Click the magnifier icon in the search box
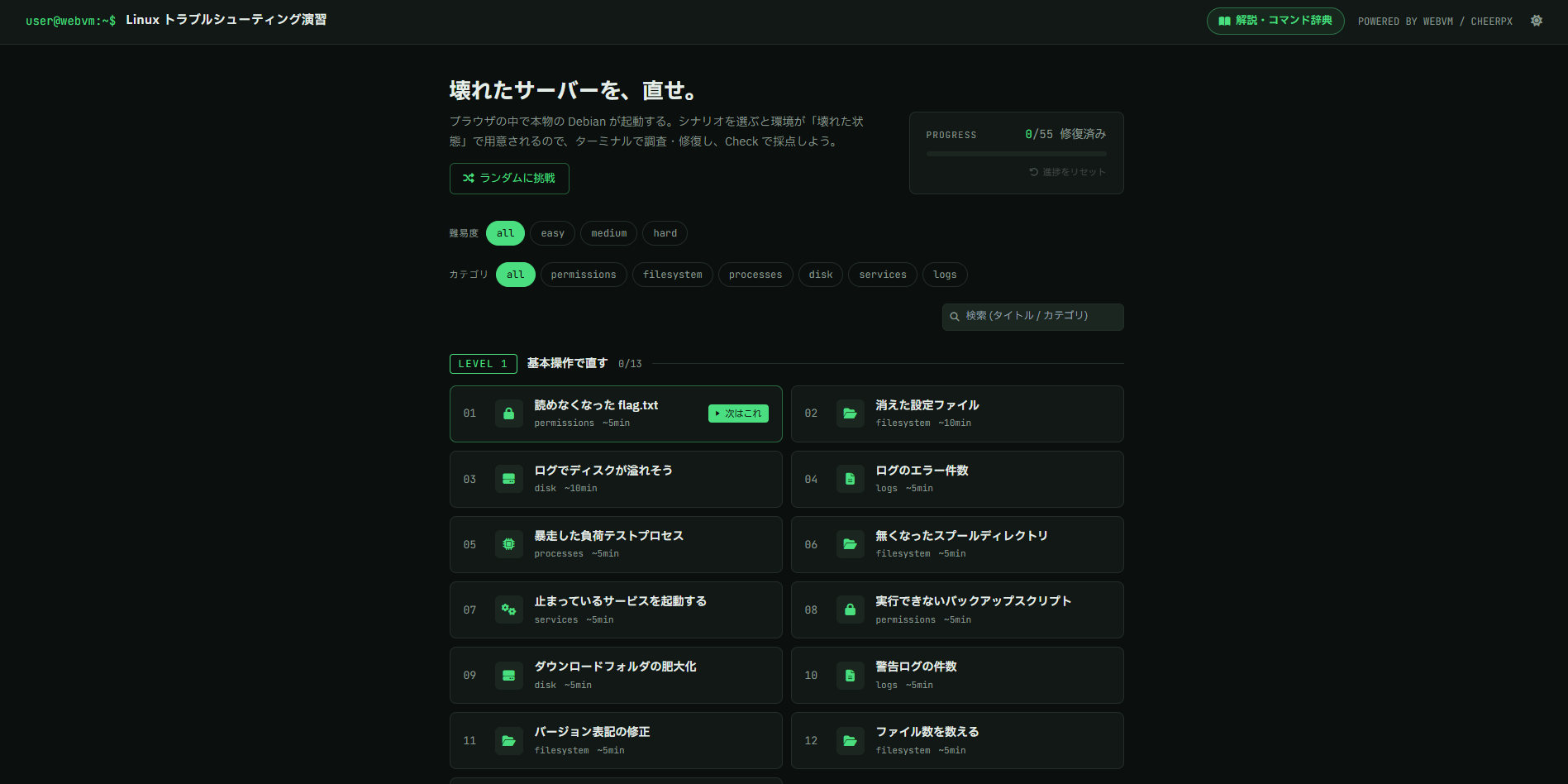Screen dimensions: 1568x784 click(x=955, y=317)
